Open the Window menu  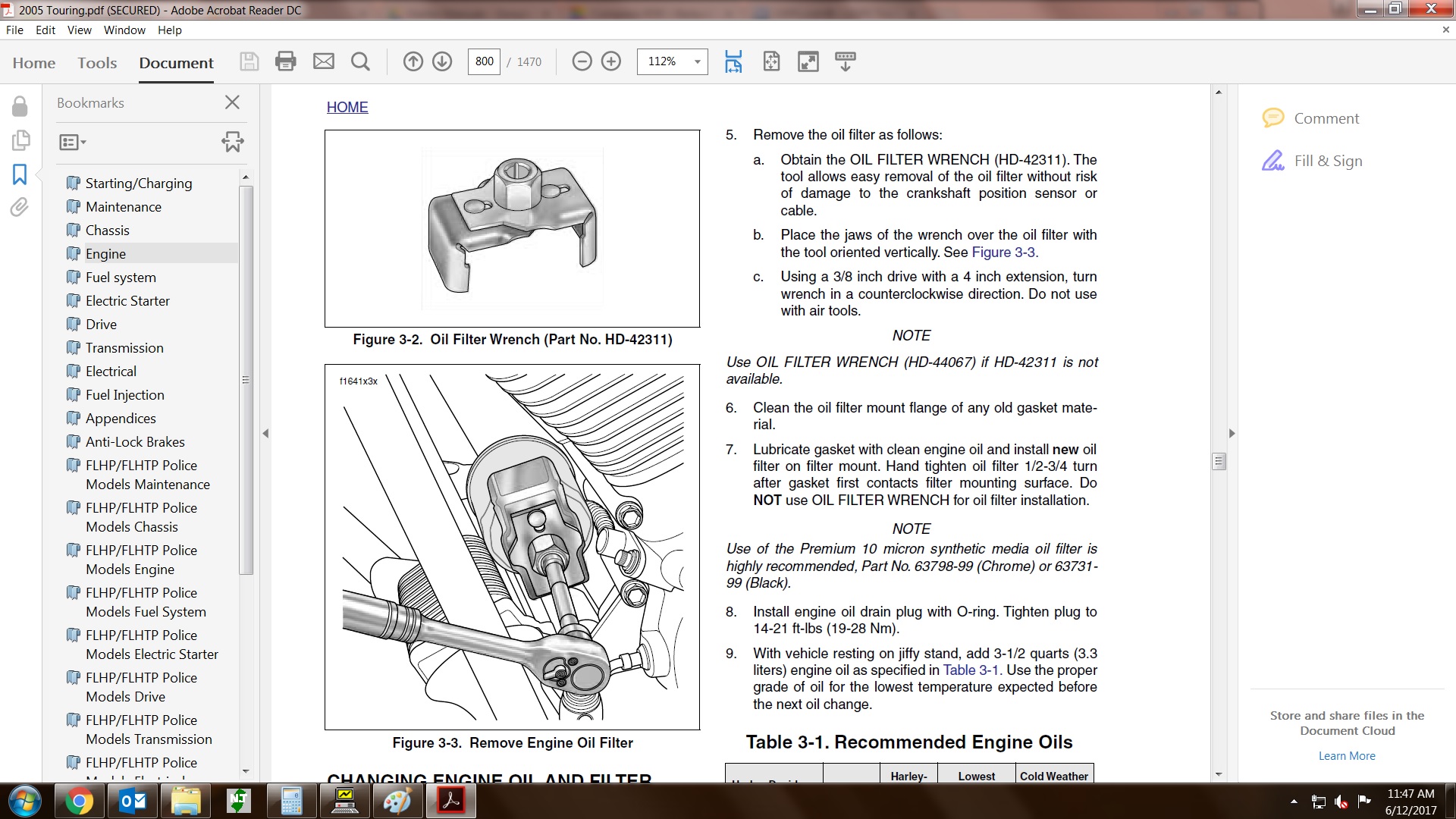124,30
